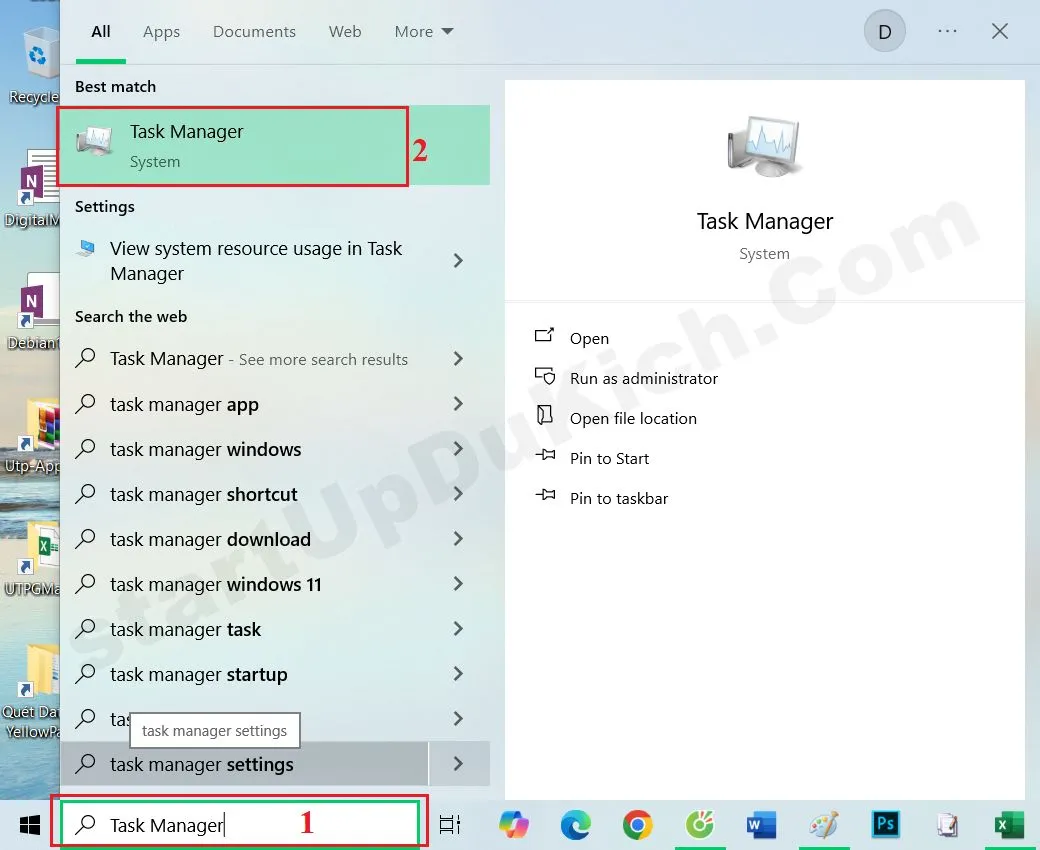Expand the More filter dropdown

click(x=423, y=31)
